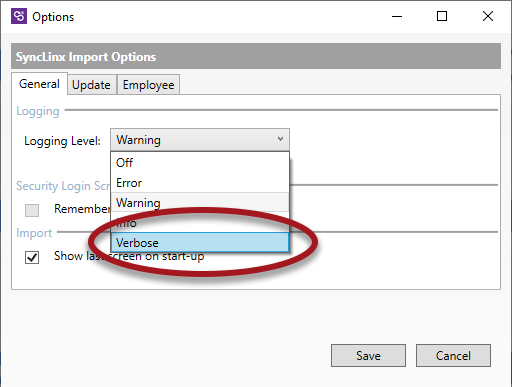The image size is (512, 387).
Task: Click the Import section heading
Action: tap(34, 233)
